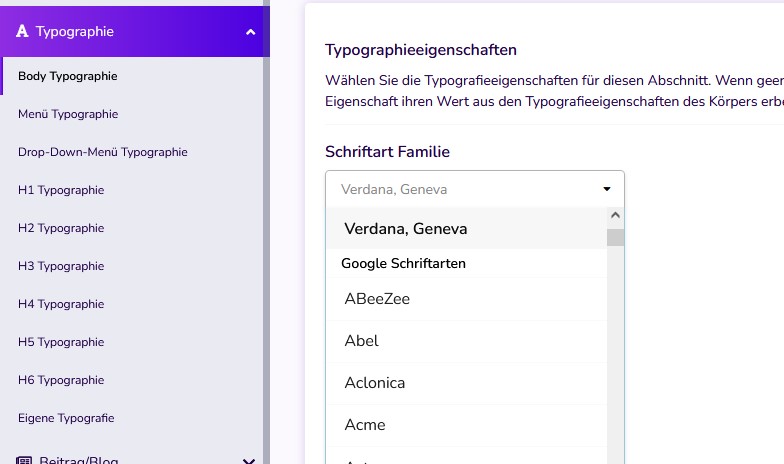This screenshot has height=464, width=784.
Task: Click the sidebar vertical scrollbar
Action: point(266,232)
